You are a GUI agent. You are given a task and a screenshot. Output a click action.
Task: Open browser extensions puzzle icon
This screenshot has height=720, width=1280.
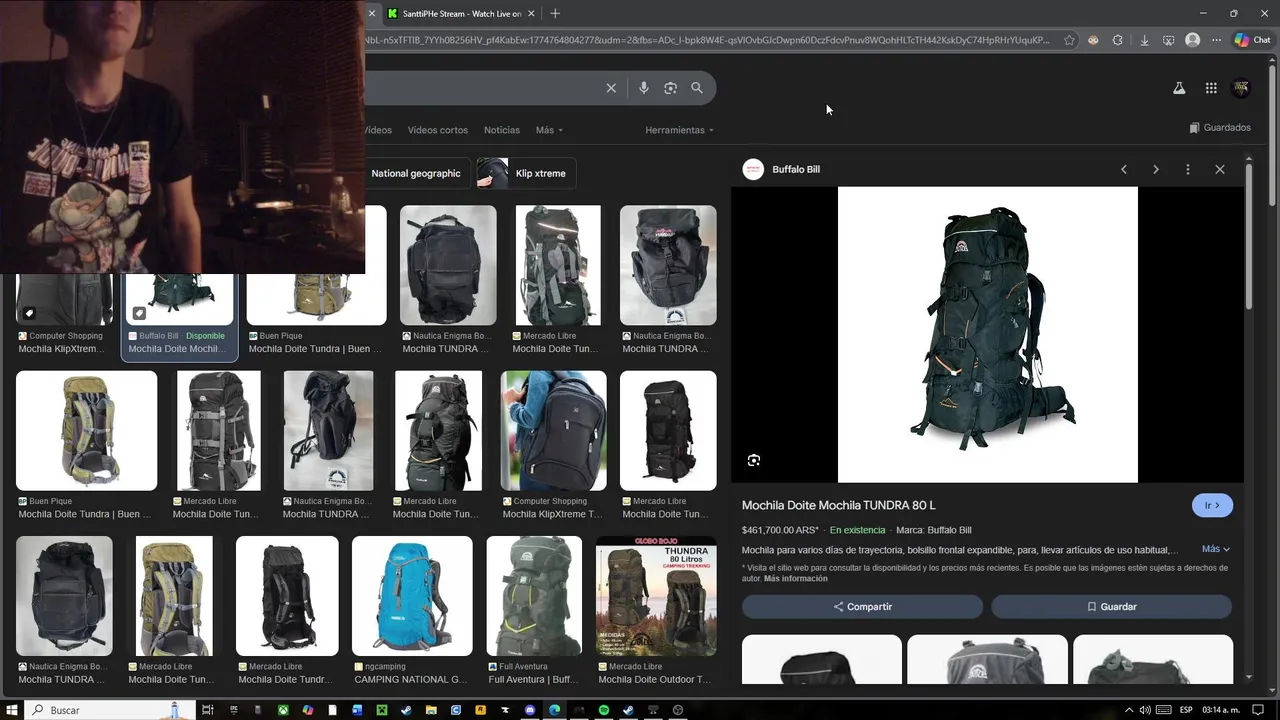pyautogui.click(x=1118, y=40)
